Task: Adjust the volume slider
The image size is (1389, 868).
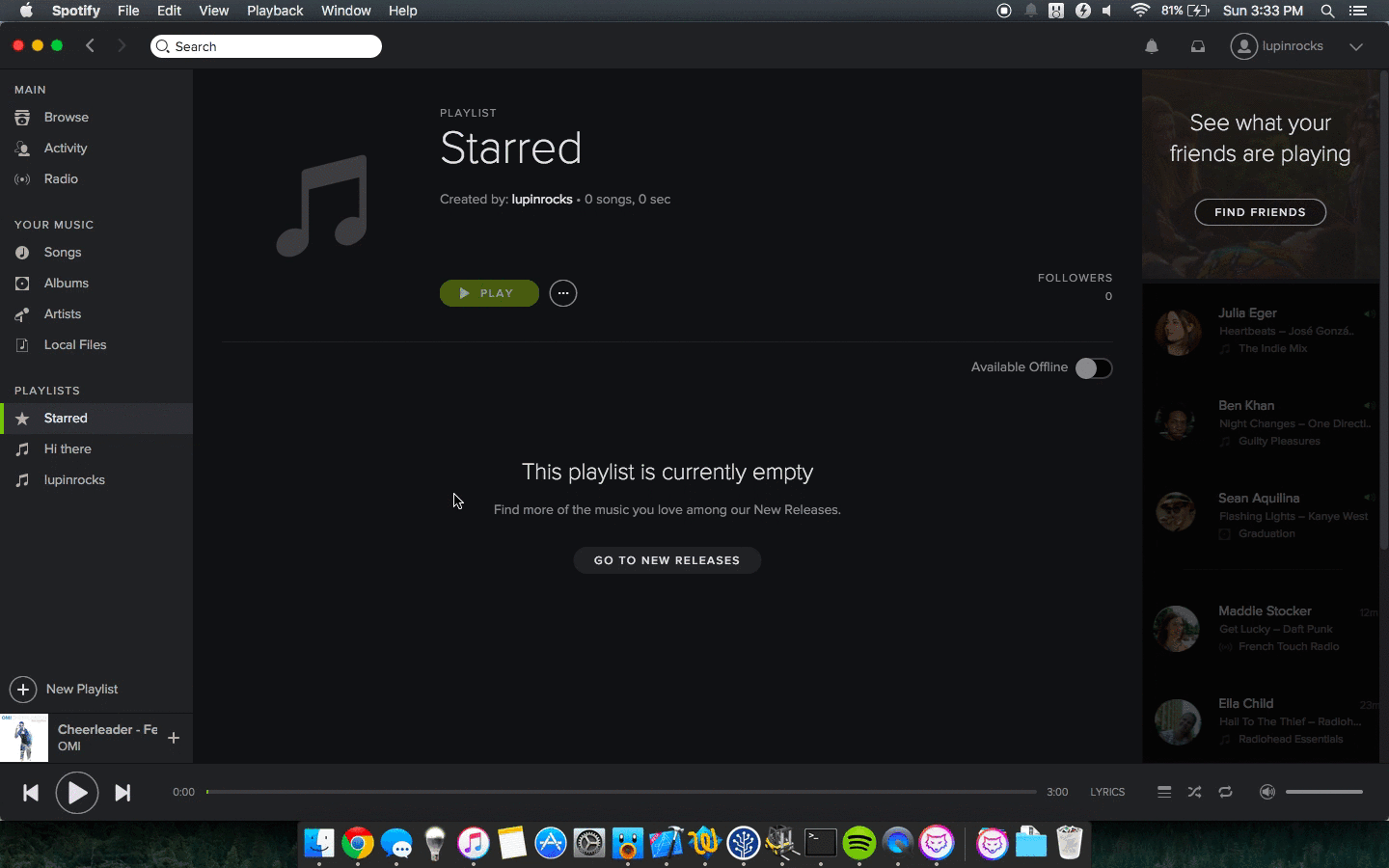Action: point(1324,792)
